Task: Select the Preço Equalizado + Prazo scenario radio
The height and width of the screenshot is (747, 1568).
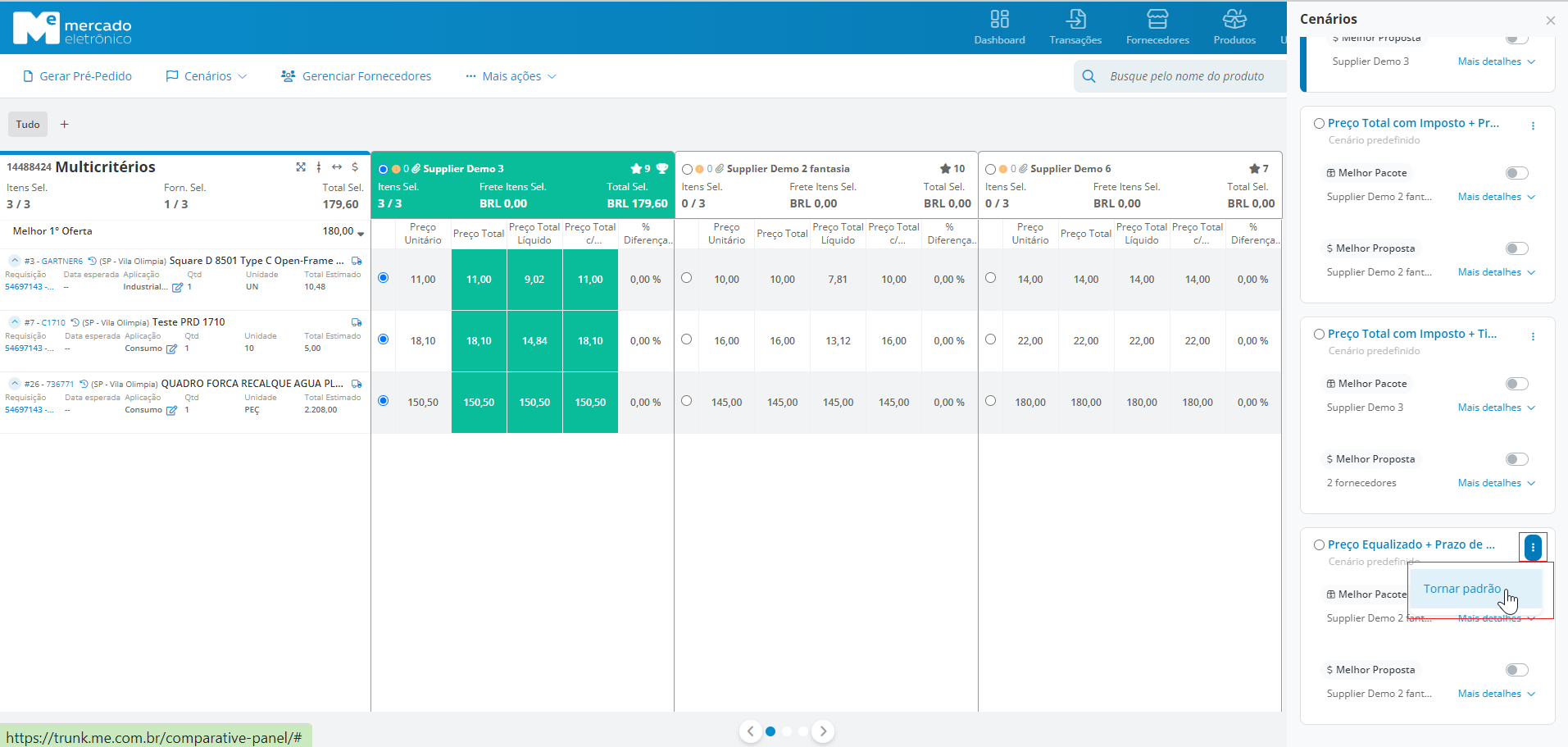Action: click(x=1319, y=545)
